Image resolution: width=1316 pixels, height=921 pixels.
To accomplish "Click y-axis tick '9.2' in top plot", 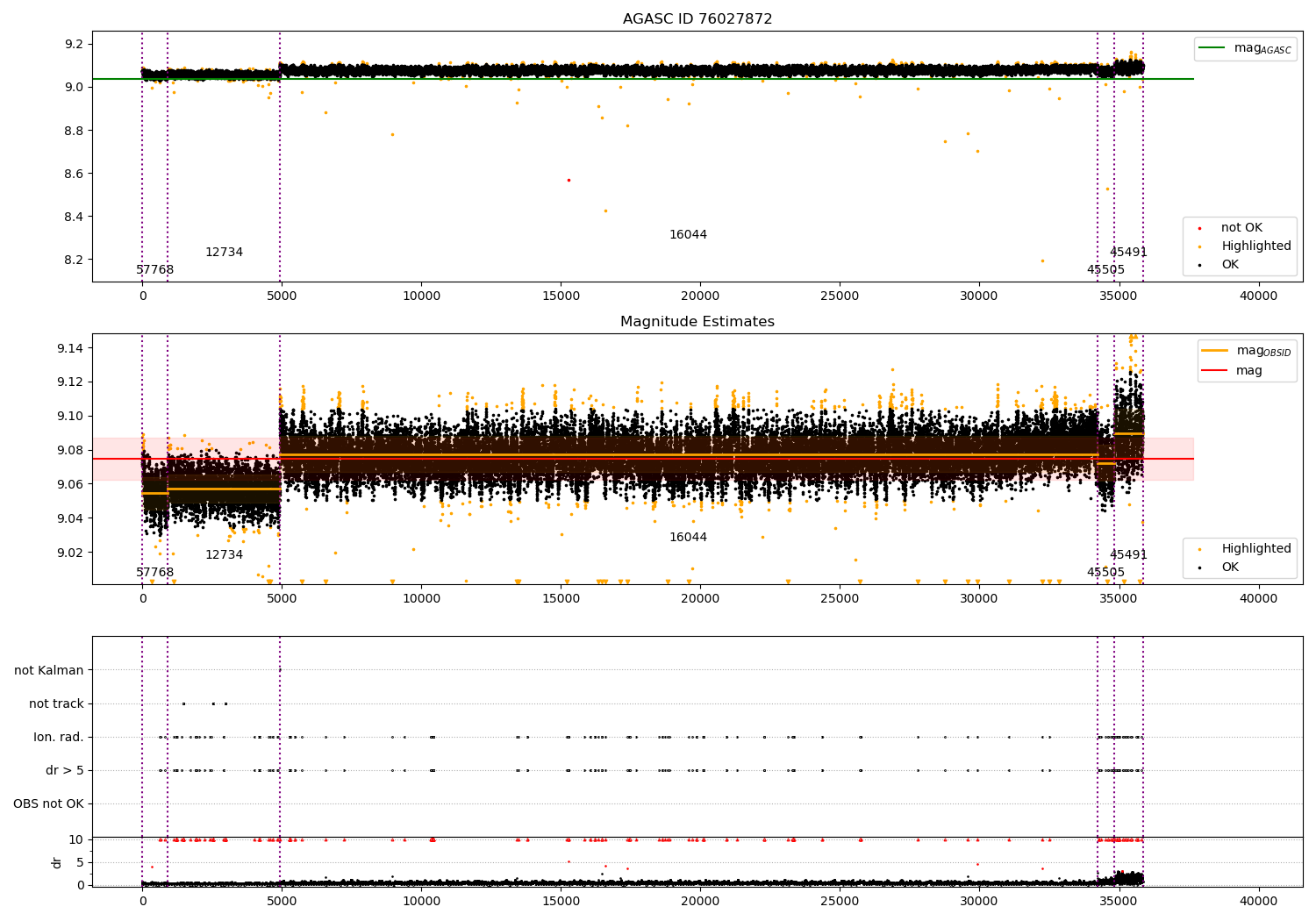I will (75, 45).
